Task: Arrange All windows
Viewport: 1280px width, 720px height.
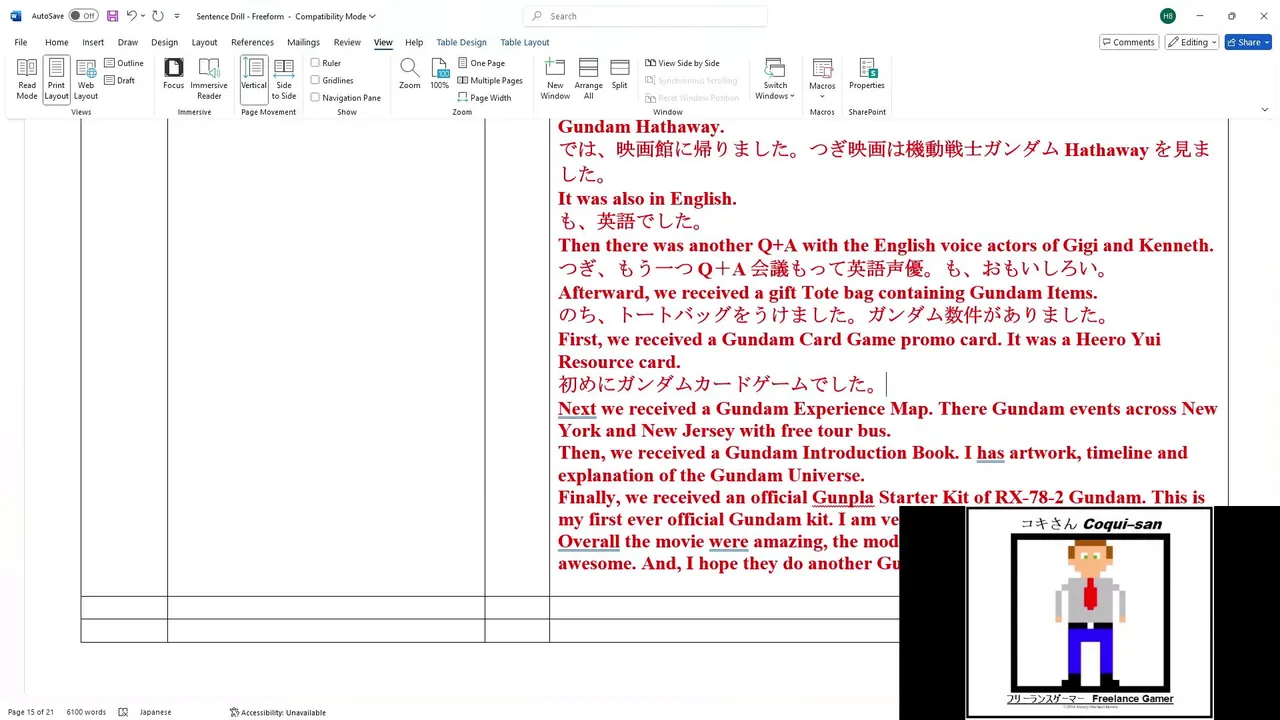Action: coord(589,79)
